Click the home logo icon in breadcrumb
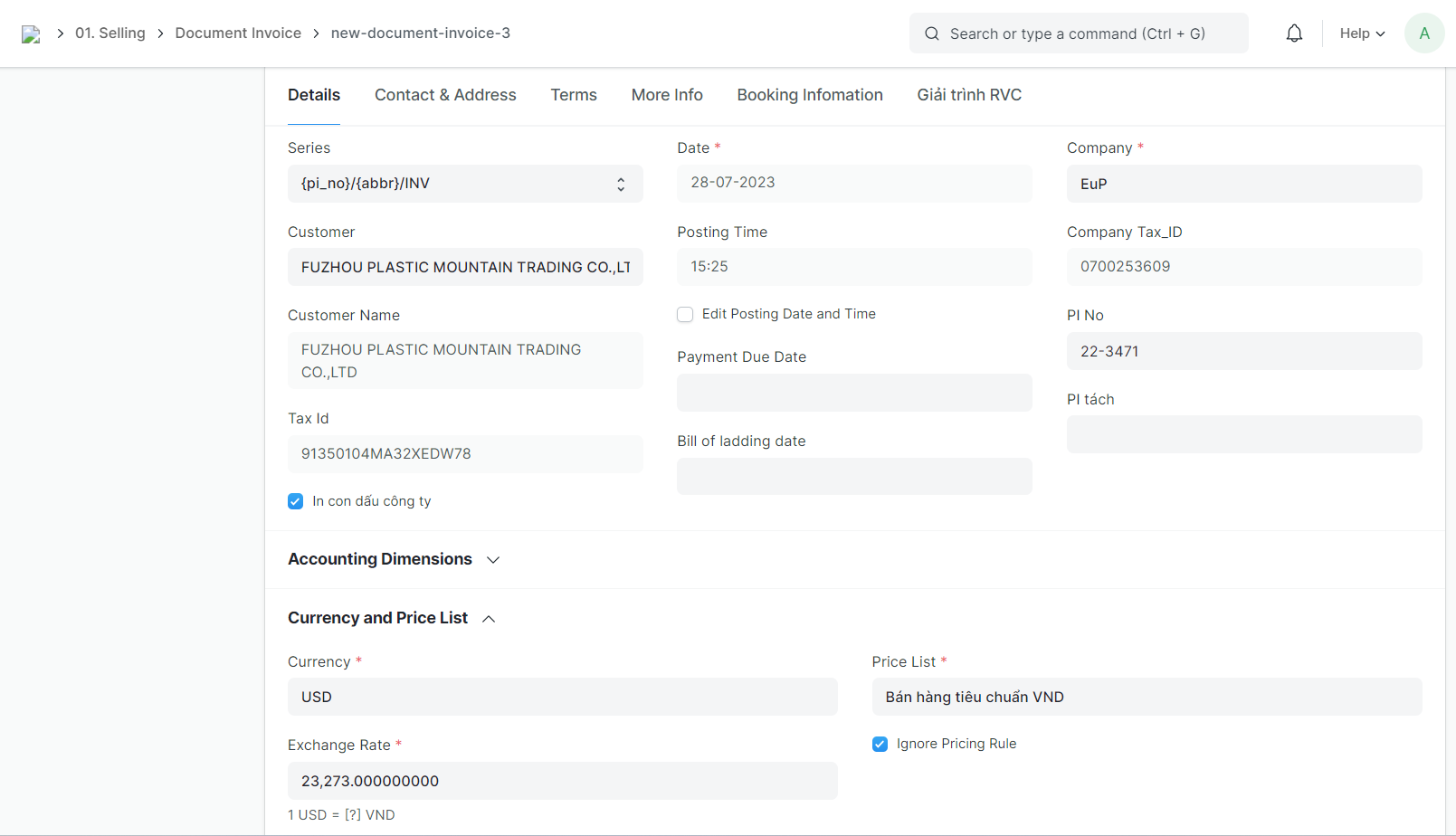The height and width of the screenshot is (836, 1456). [x=31, y=34]
